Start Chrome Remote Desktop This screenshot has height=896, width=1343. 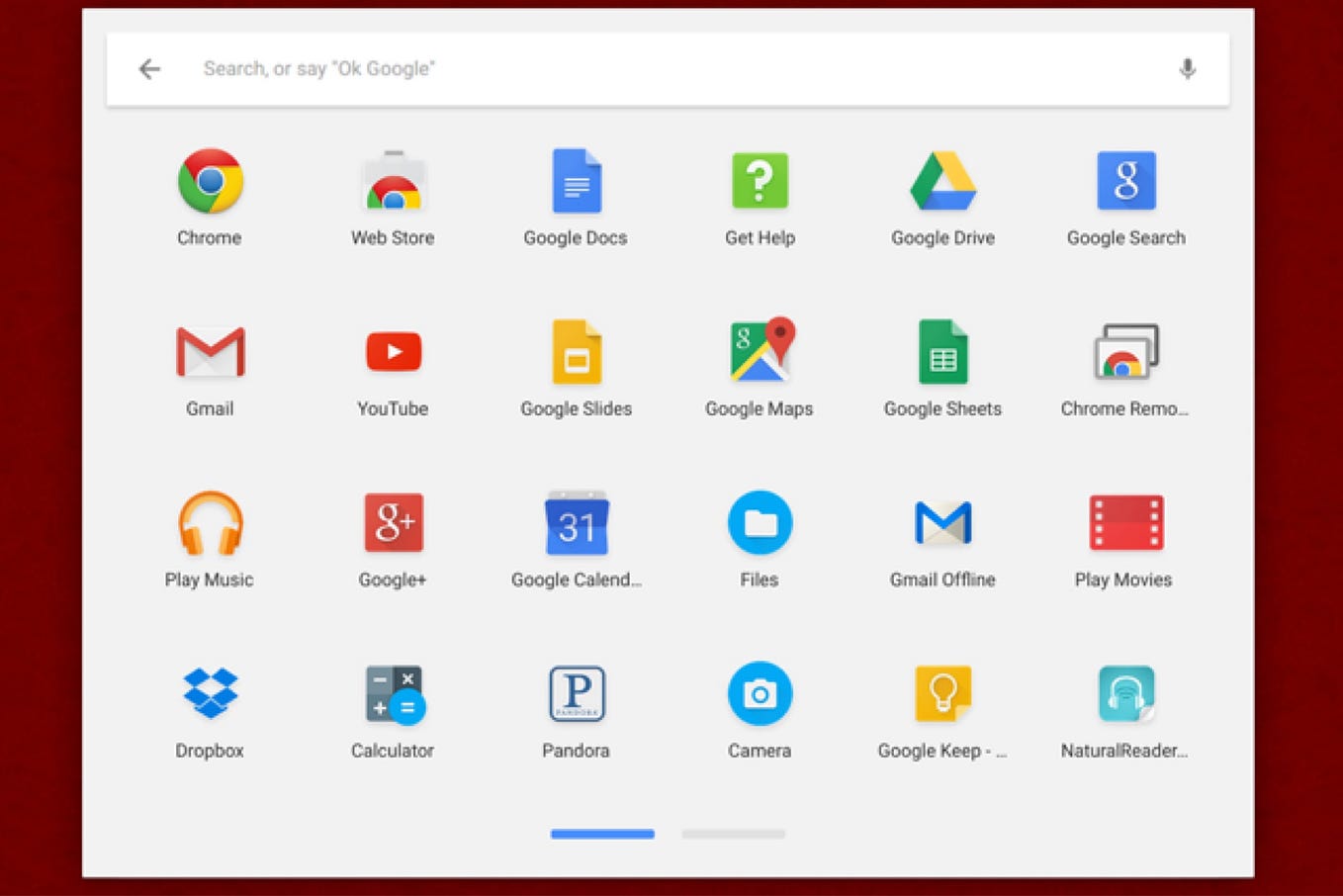tap(1124, 353)
